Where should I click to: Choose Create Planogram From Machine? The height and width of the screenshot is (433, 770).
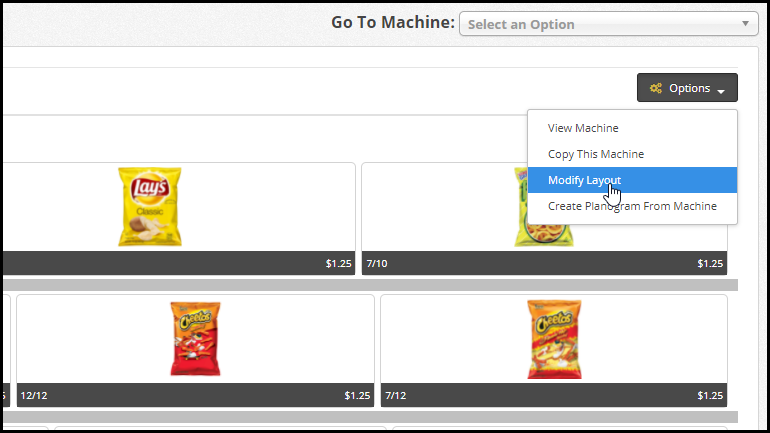point(632,206)
